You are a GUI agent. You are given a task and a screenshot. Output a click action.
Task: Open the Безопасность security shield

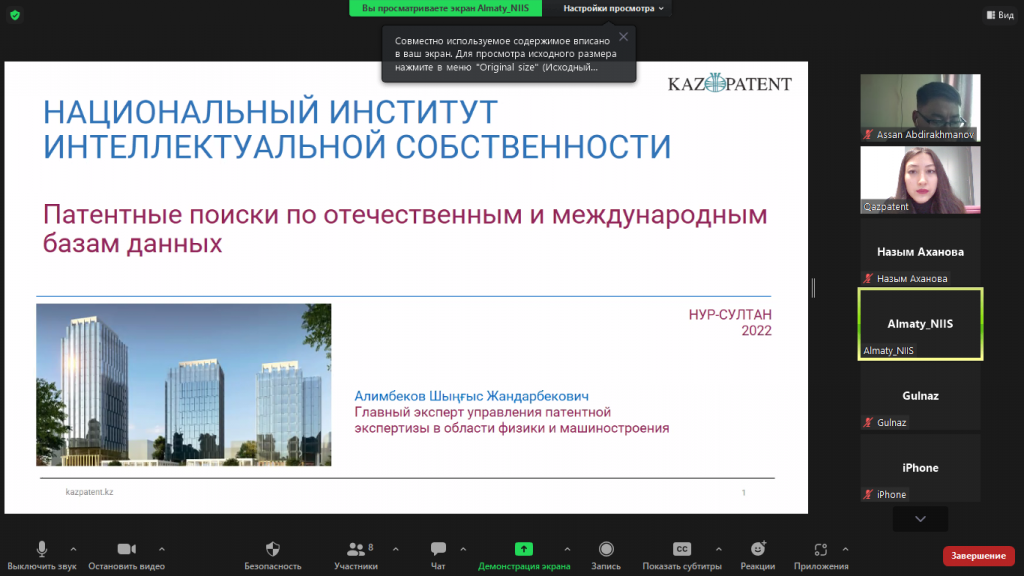coord(272,549)
